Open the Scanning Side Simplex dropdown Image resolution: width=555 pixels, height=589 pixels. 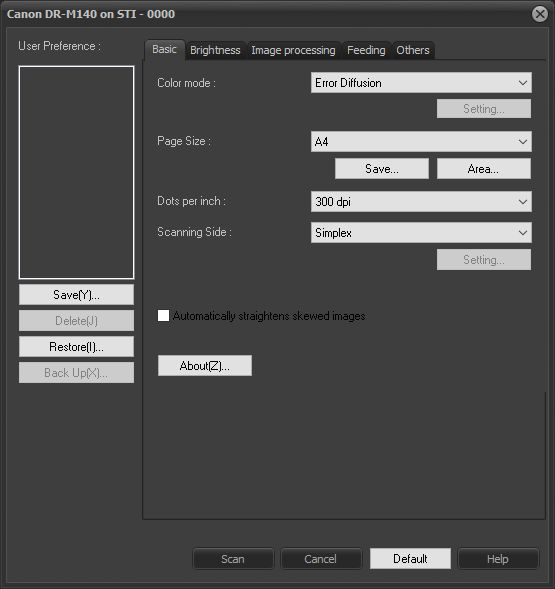pos(421,233)
